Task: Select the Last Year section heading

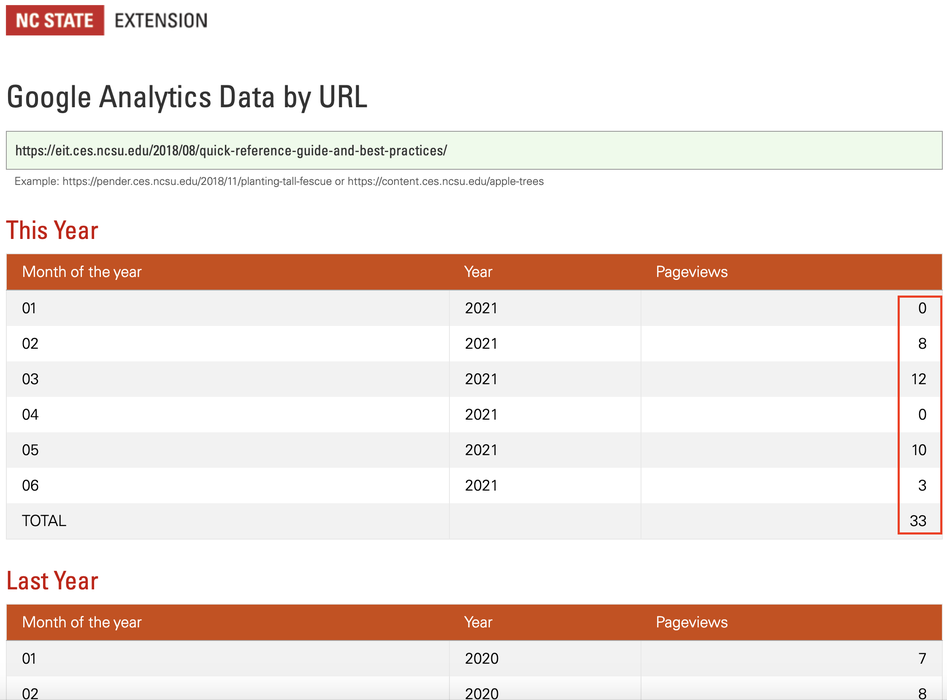Action: click(52, 581)
